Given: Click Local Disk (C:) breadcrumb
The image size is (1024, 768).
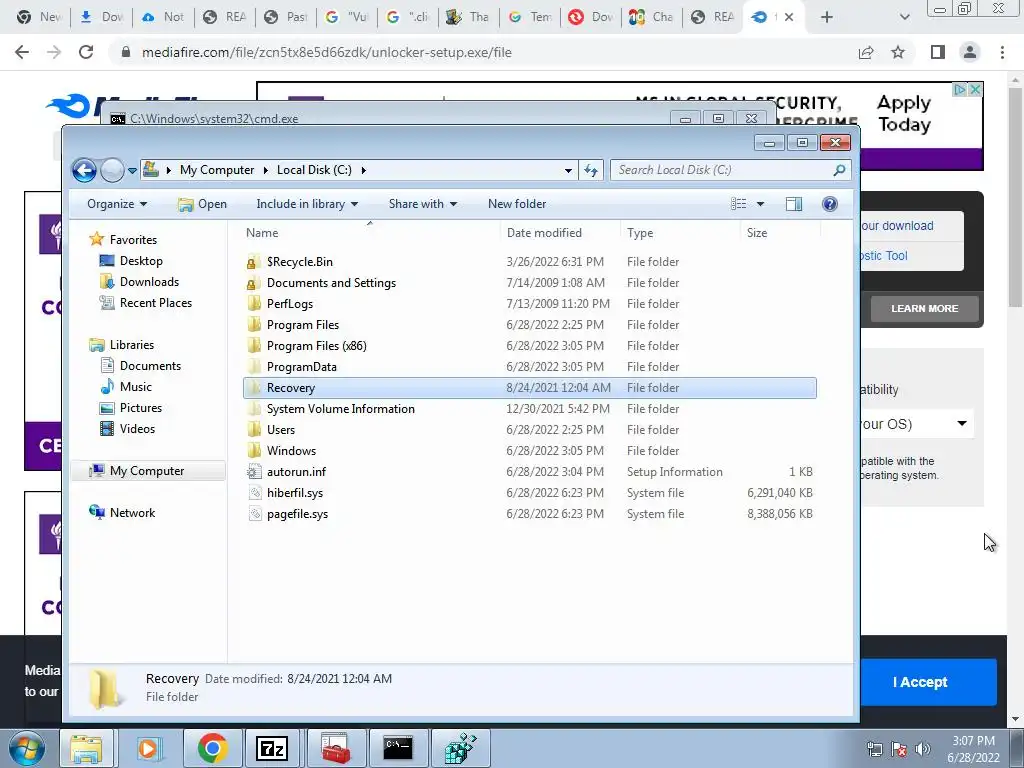Looking at the screenshot, I should [314, 170].
